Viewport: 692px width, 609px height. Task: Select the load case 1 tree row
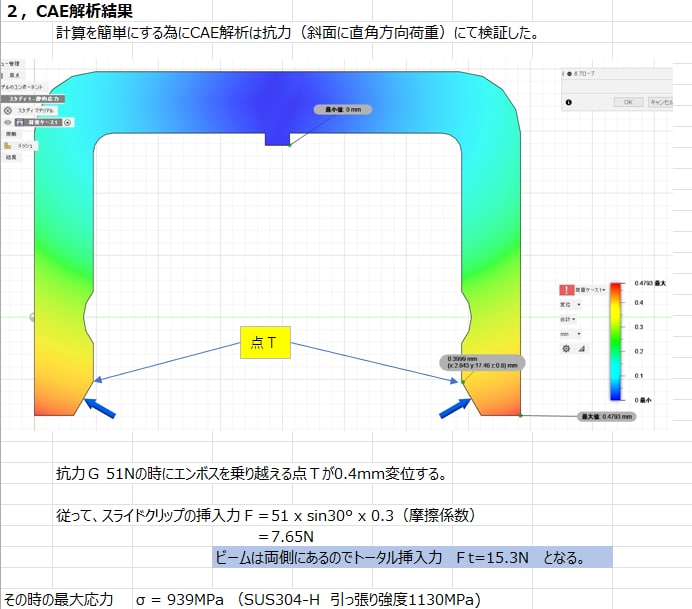38,122
